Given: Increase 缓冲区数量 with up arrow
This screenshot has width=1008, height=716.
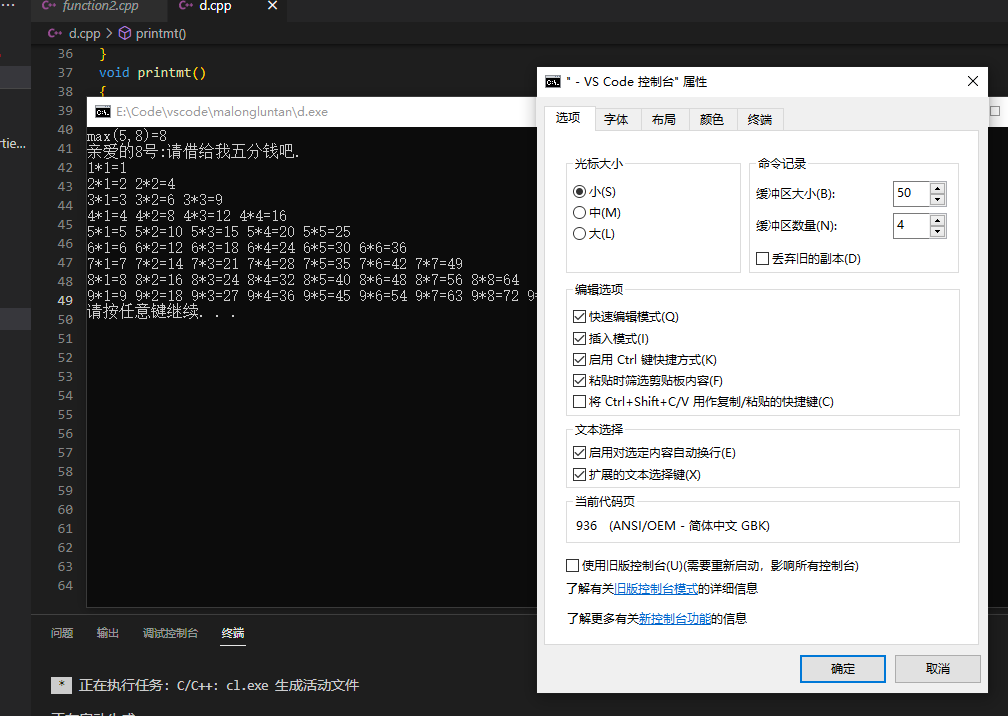Looking at the screenshot, I should (x=938, y=220).
